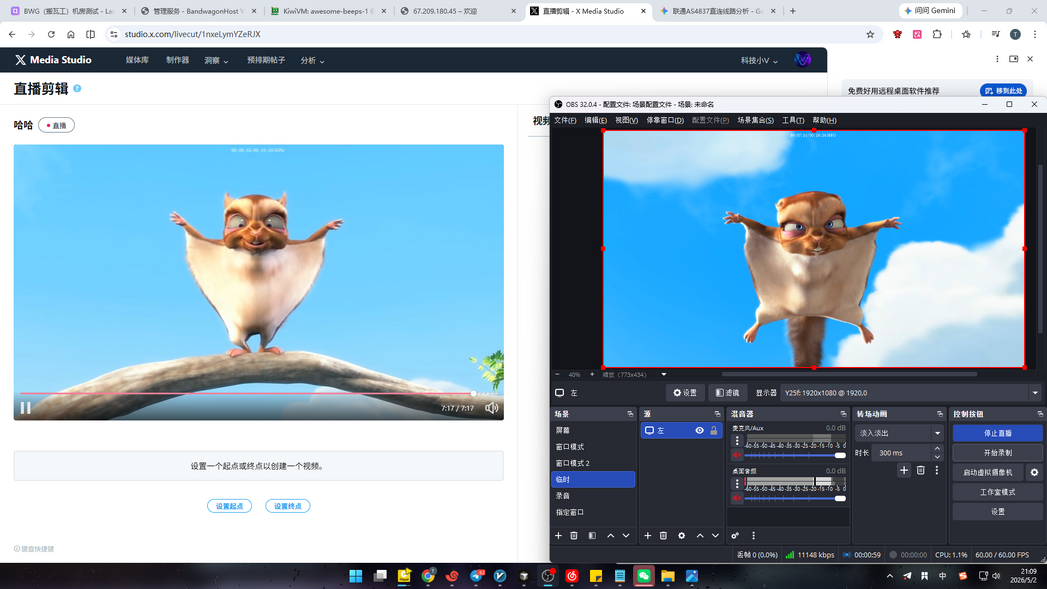Pause the live clip video

coord(25,407)
